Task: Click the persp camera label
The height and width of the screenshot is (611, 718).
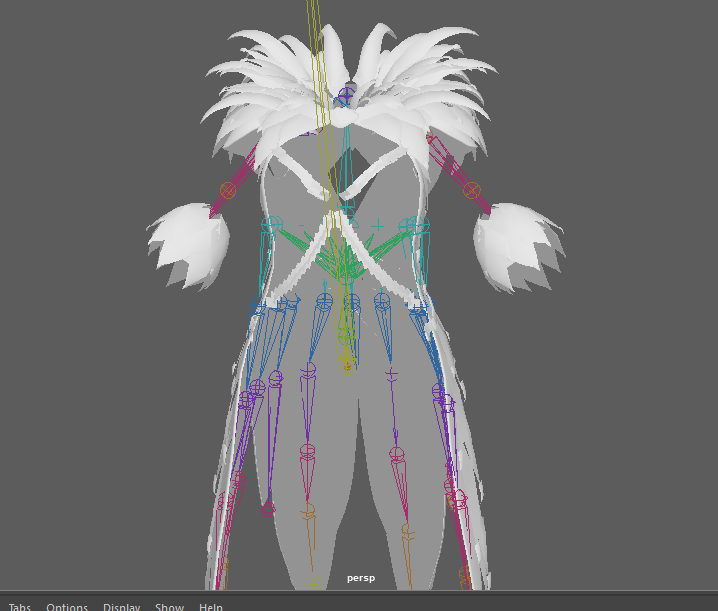Action: [x=360, y=578]
